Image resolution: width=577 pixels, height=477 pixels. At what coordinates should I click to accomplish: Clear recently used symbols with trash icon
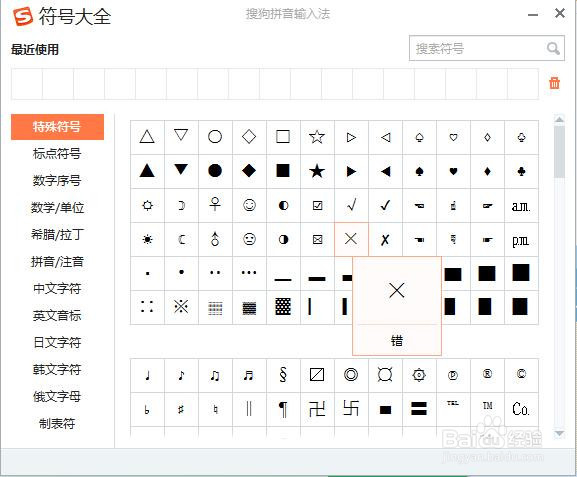point(554,83)
